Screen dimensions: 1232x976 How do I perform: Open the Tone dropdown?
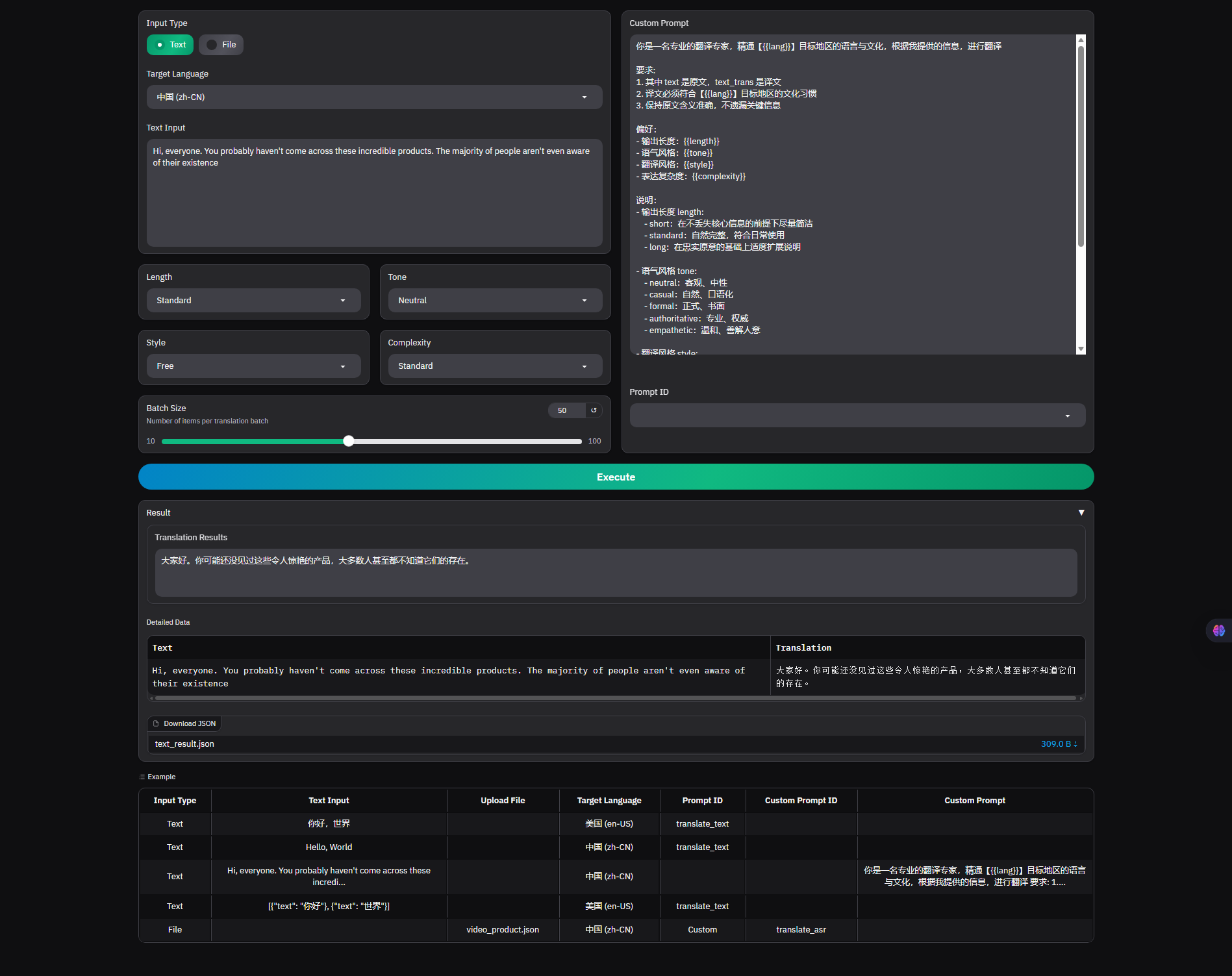(x=495, y=300)
